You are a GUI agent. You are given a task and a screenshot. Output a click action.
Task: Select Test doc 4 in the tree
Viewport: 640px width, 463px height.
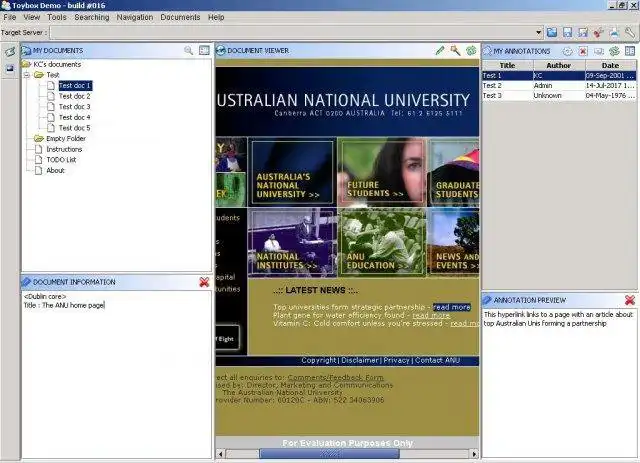click(75, 117)
